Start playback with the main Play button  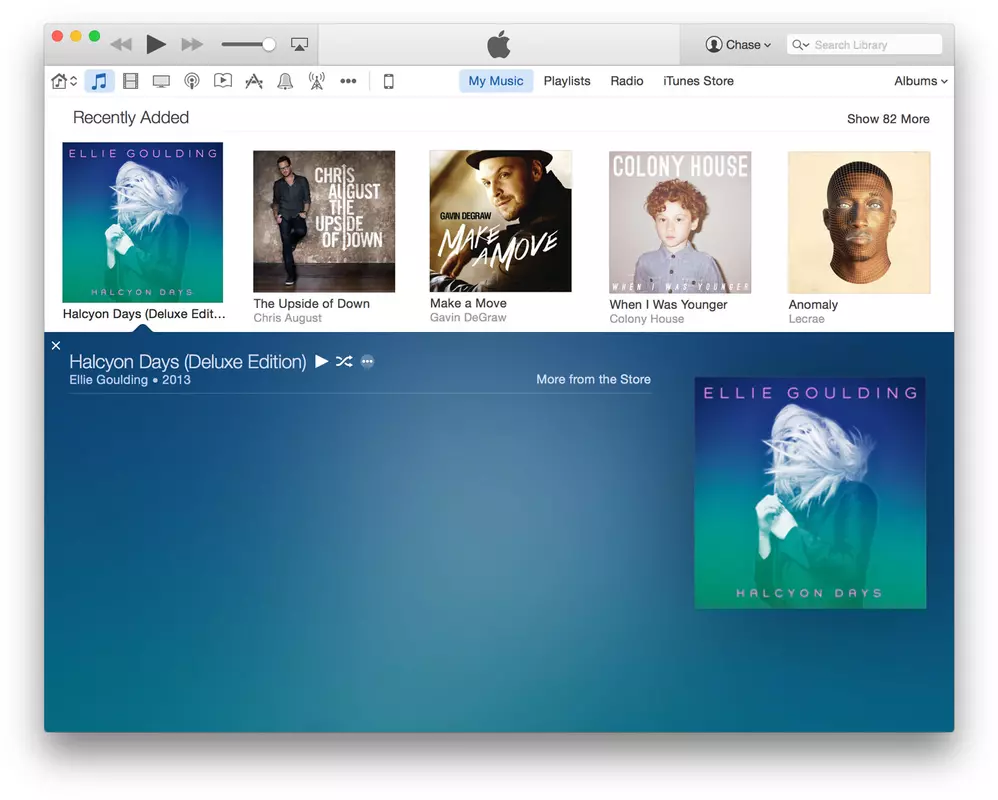(155, 45)
